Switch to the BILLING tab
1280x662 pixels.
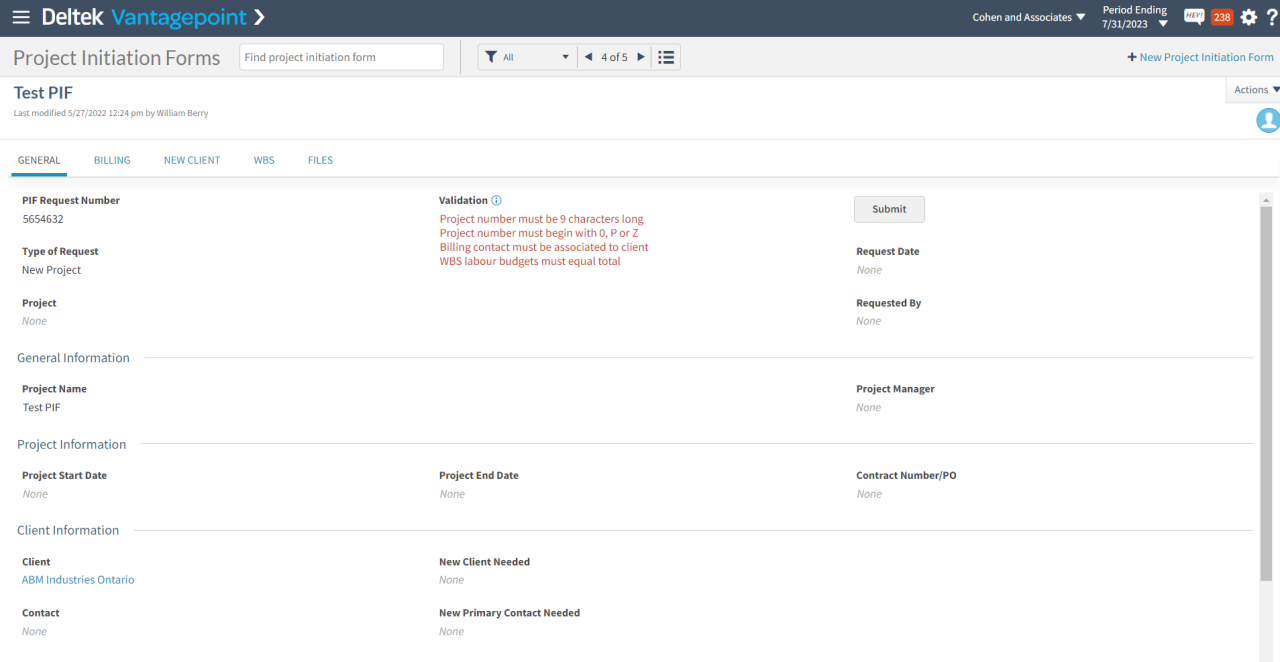111,160
